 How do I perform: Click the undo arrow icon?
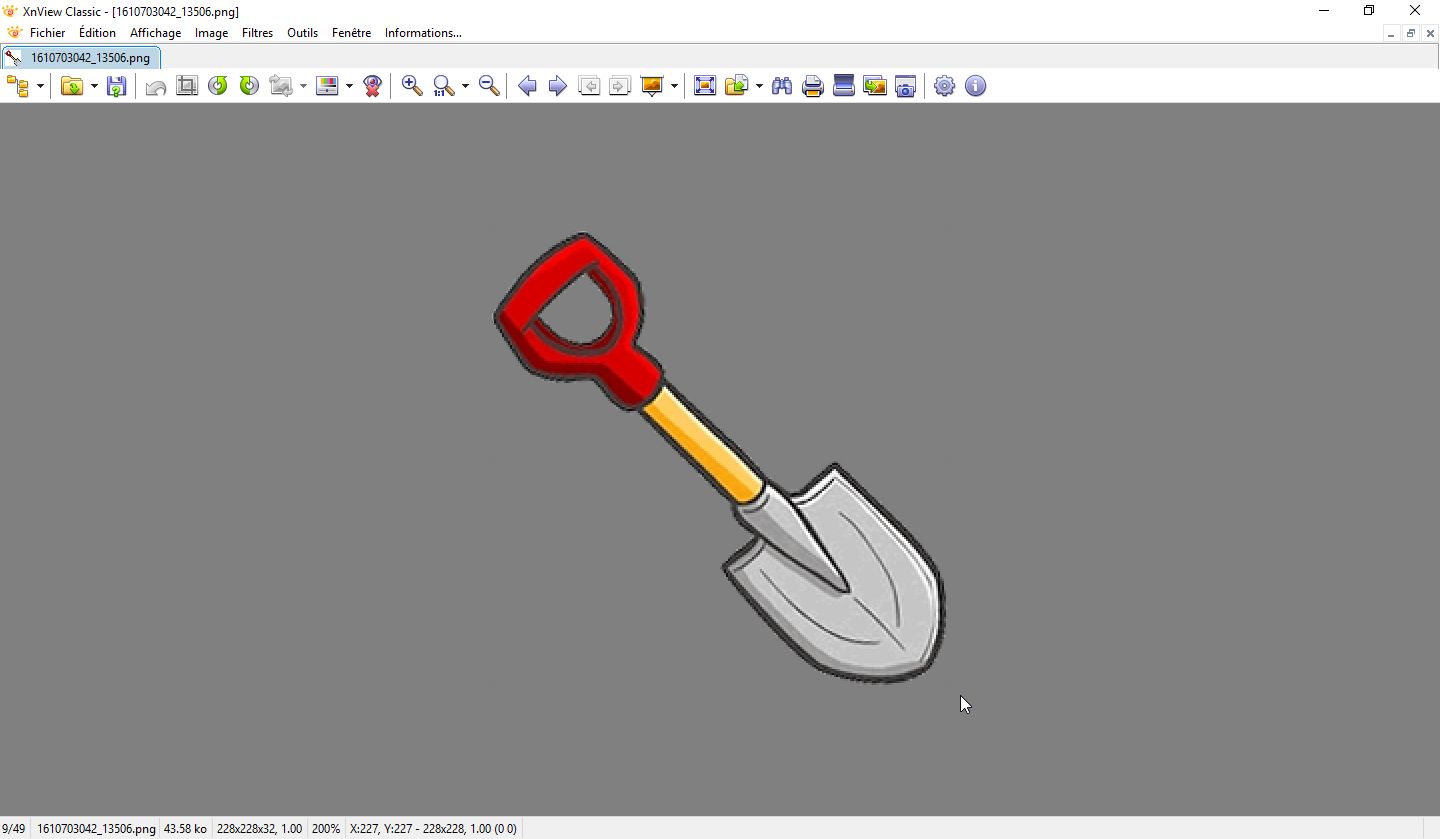(x=156, y=86)
